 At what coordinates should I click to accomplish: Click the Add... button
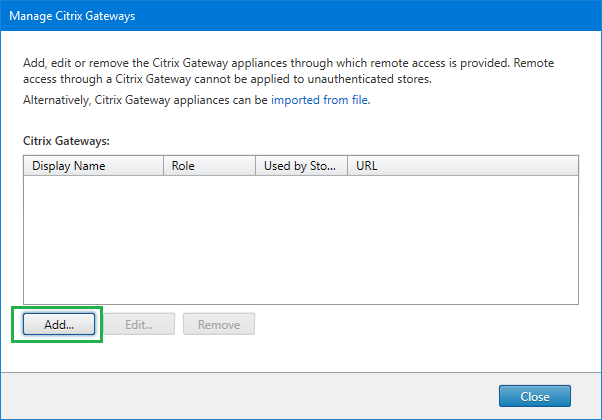coord(57,324)
